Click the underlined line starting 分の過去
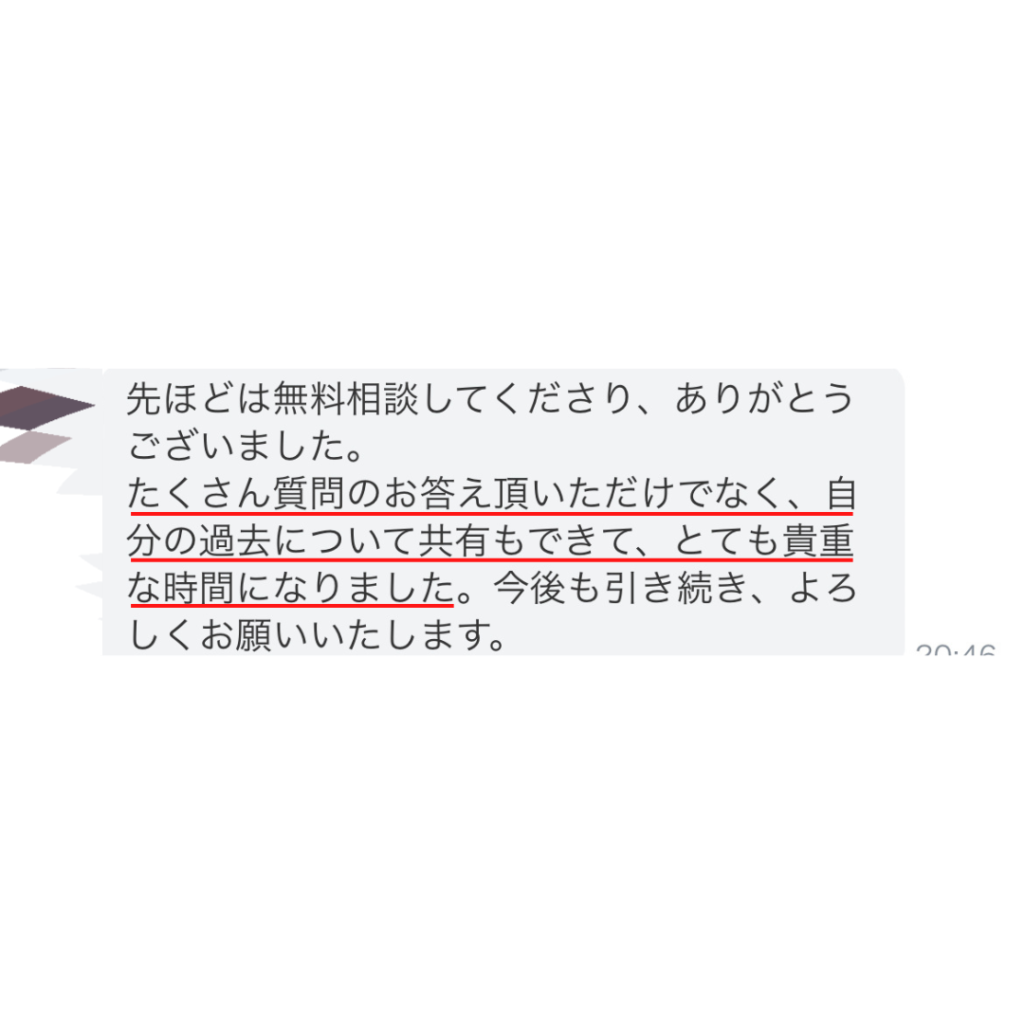 click(490, 541)
